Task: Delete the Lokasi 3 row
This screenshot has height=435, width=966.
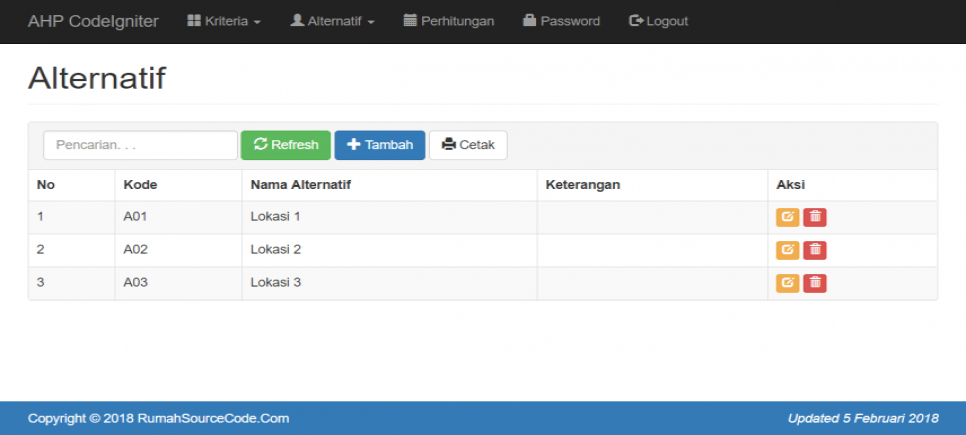Action: coord(814,283)
